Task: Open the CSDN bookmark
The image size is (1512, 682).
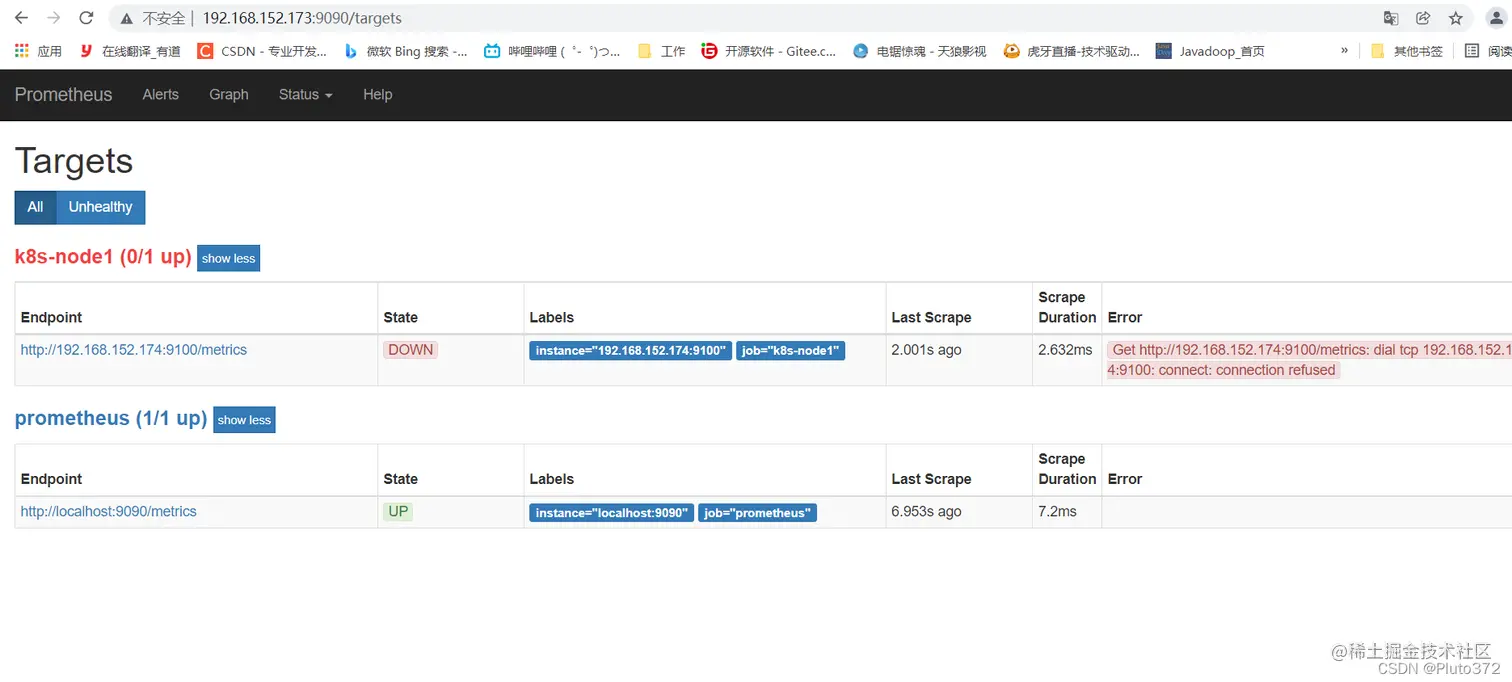Action: [262, 51]
